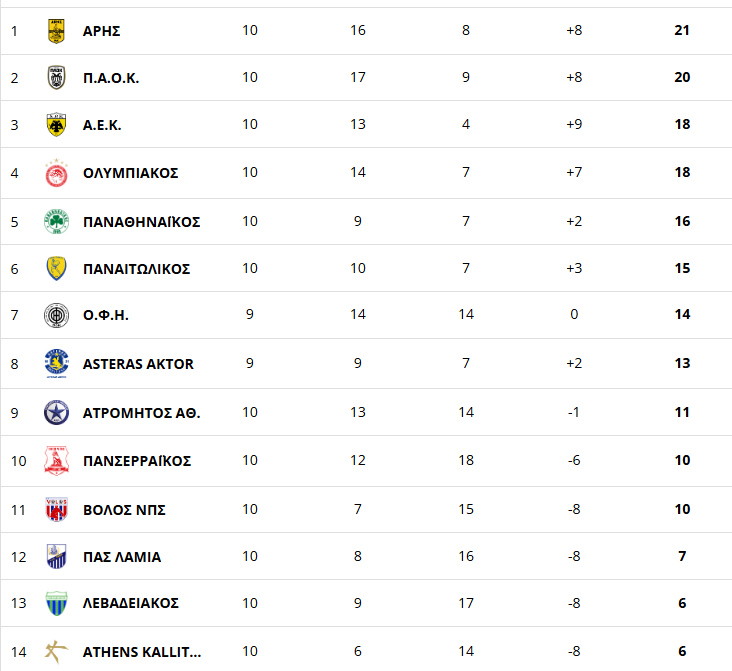Click the ΛΕΒΑΔΕΙΑΚΟΣ green shield logo
Viewport: 732px width, 671px height.
56,603
